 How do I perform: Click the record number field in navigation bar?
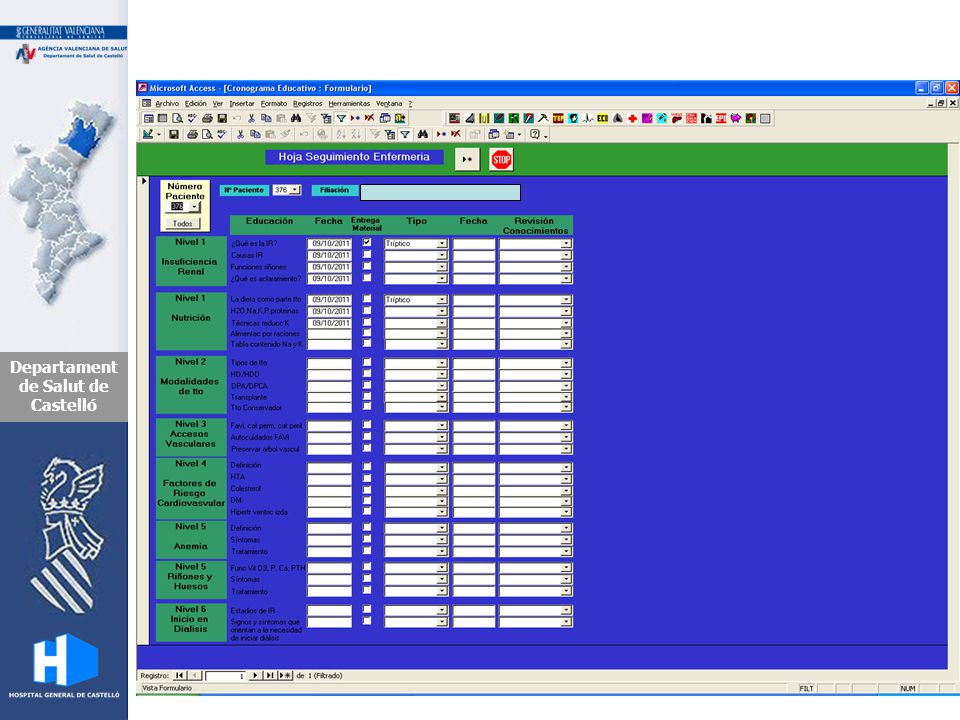point(225,676)
